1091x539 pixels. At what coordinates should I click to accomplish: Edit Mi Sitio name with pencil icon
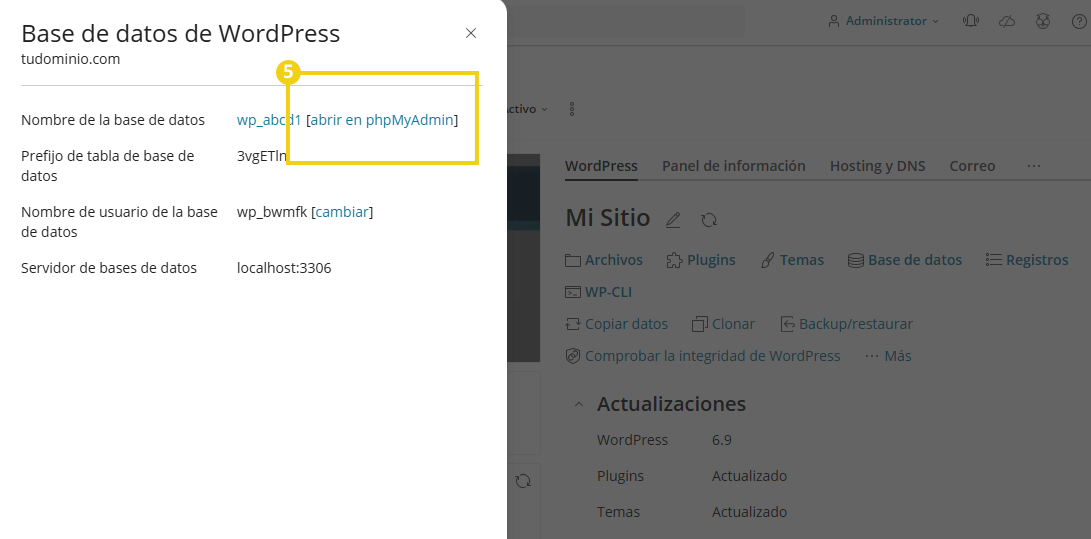[x=672, y=220]
